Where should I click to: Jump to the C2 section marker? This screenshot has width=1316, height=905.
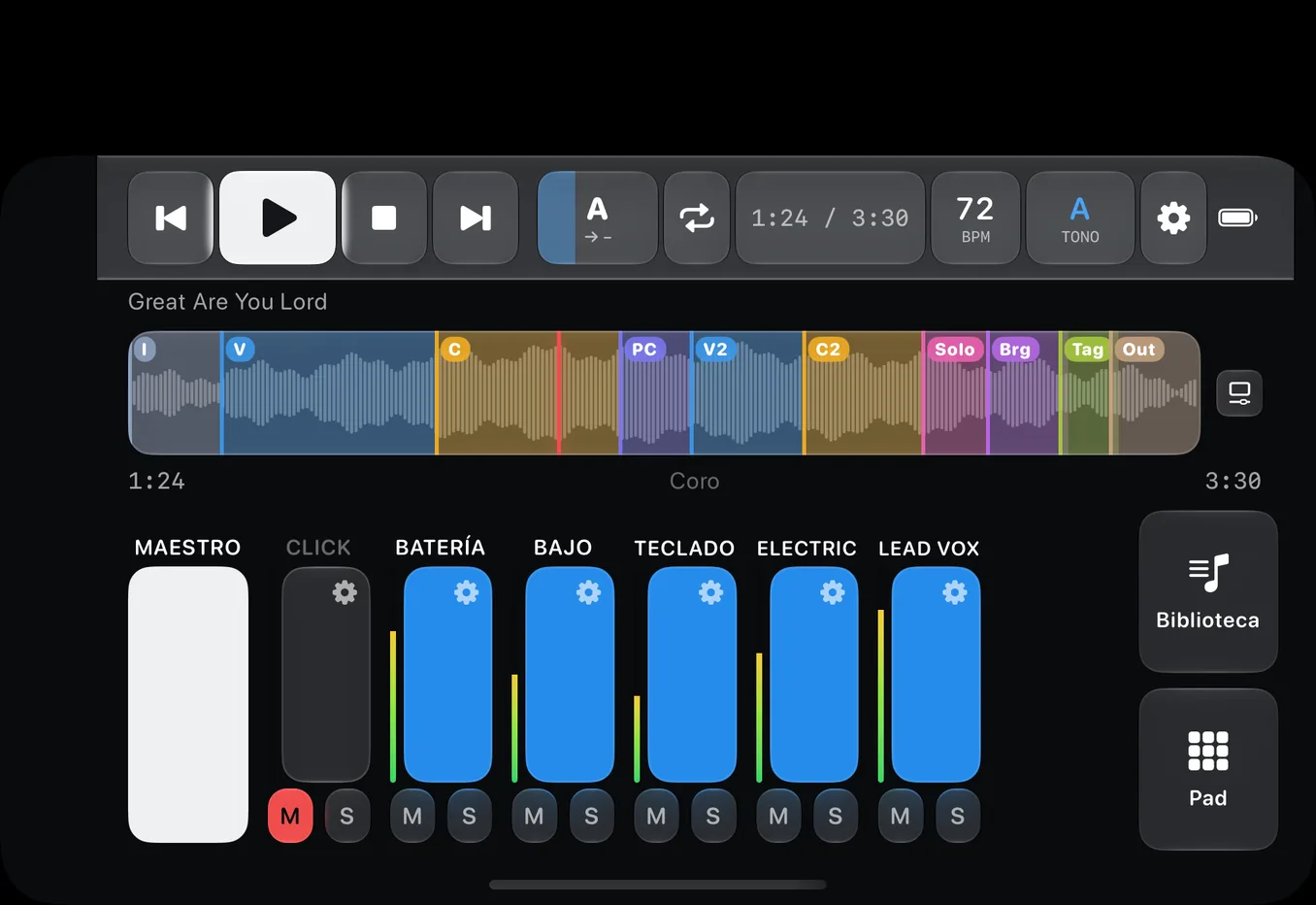tap(828, 350)
